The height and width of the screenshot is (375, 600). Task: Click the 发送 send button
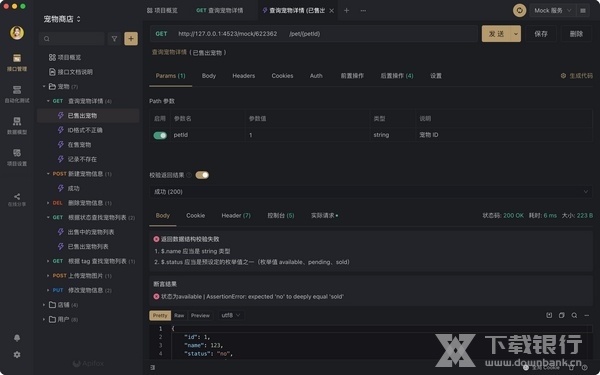496,34
